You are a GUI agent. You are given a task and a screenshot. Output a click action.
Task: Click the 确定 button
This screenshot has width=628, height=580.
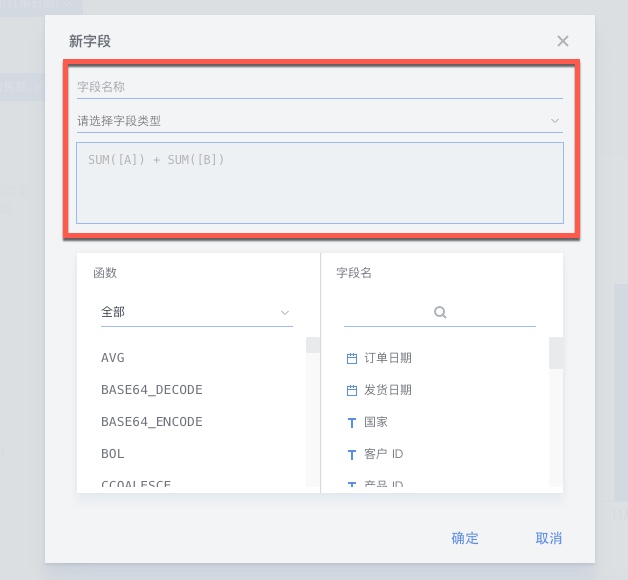click(465, 538)
